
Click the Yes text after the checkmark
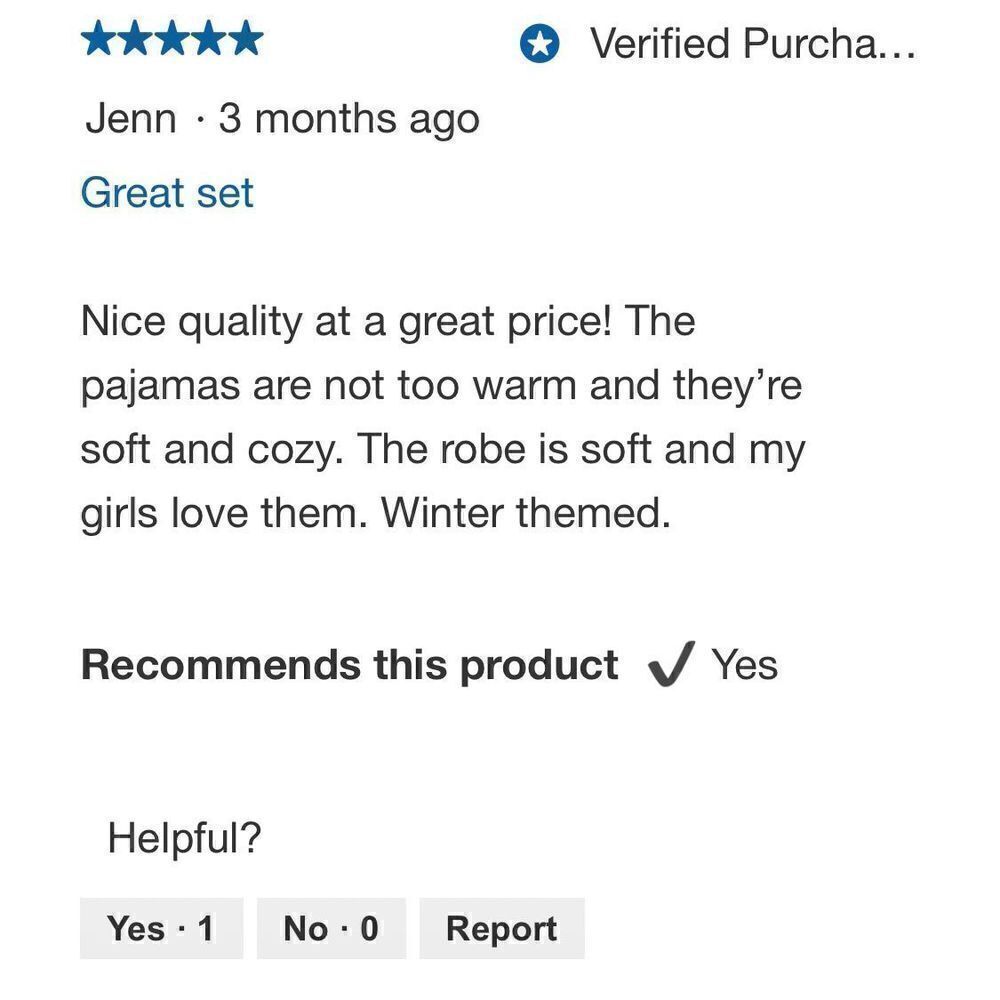tap(744, 665)
